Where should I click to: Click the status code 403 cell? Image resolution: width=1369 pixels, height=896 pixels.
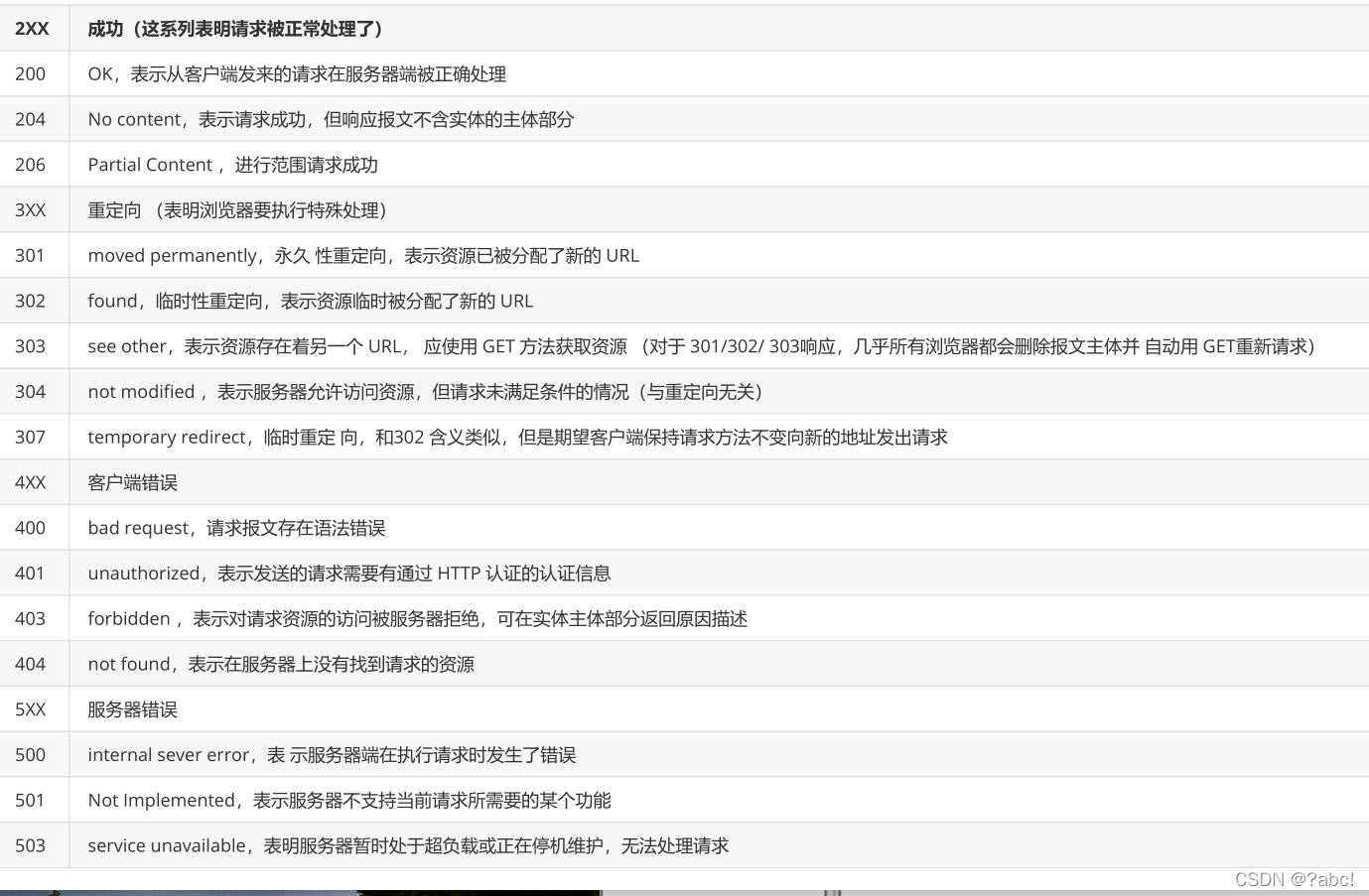34,619
